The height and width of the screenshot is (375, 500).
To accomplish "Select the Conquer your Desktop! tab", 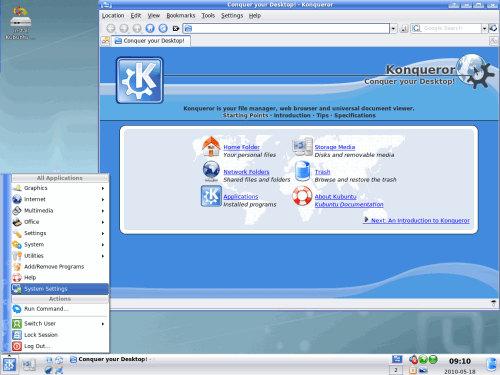I will (x=150, y=41).
